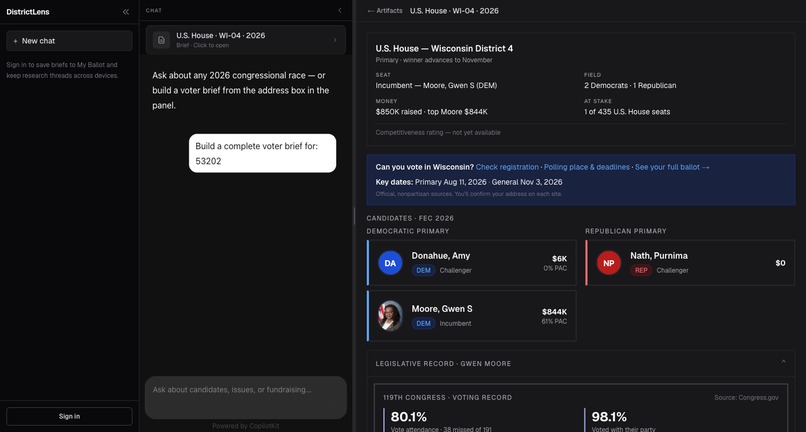Click the 'U.S. House — Wisconsin District 4' heading
Viewport: 806px width, 432px height.
[x=444, y=48]
